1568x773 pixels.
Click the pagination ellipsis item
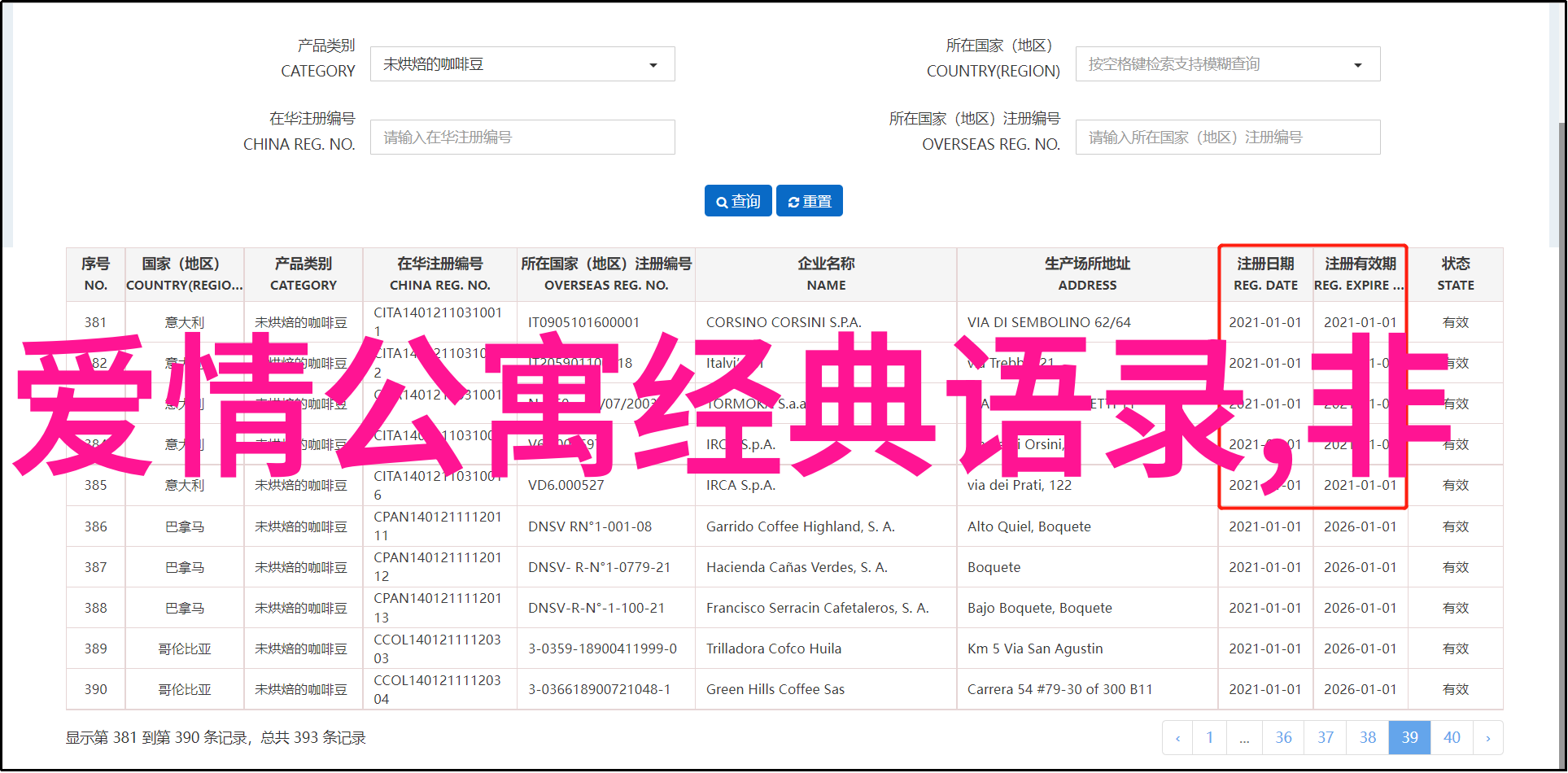tap(1245, 738)
